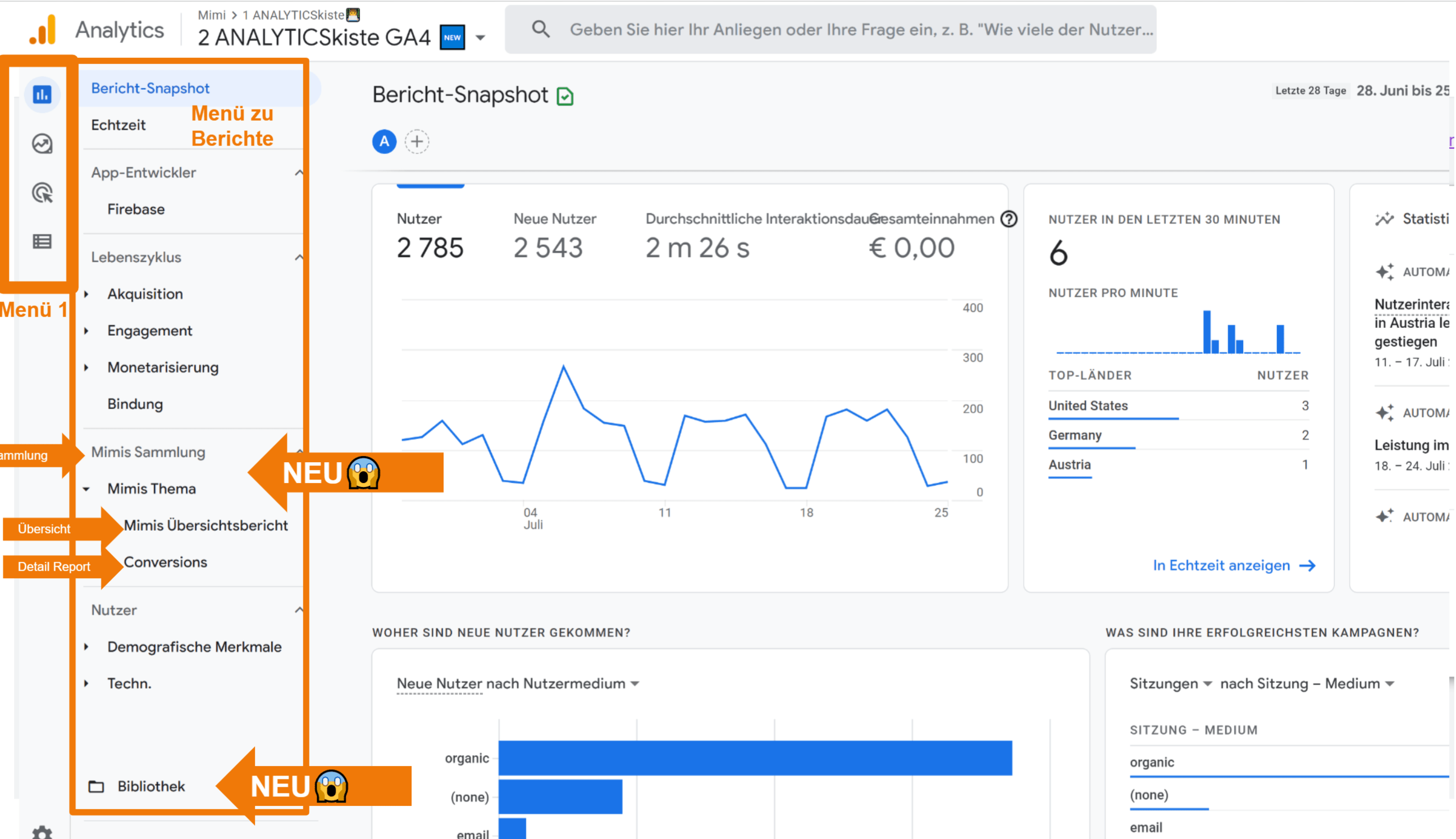1456x839 pixels.
Task: Click into the Analytics search field
Action: 861,30
